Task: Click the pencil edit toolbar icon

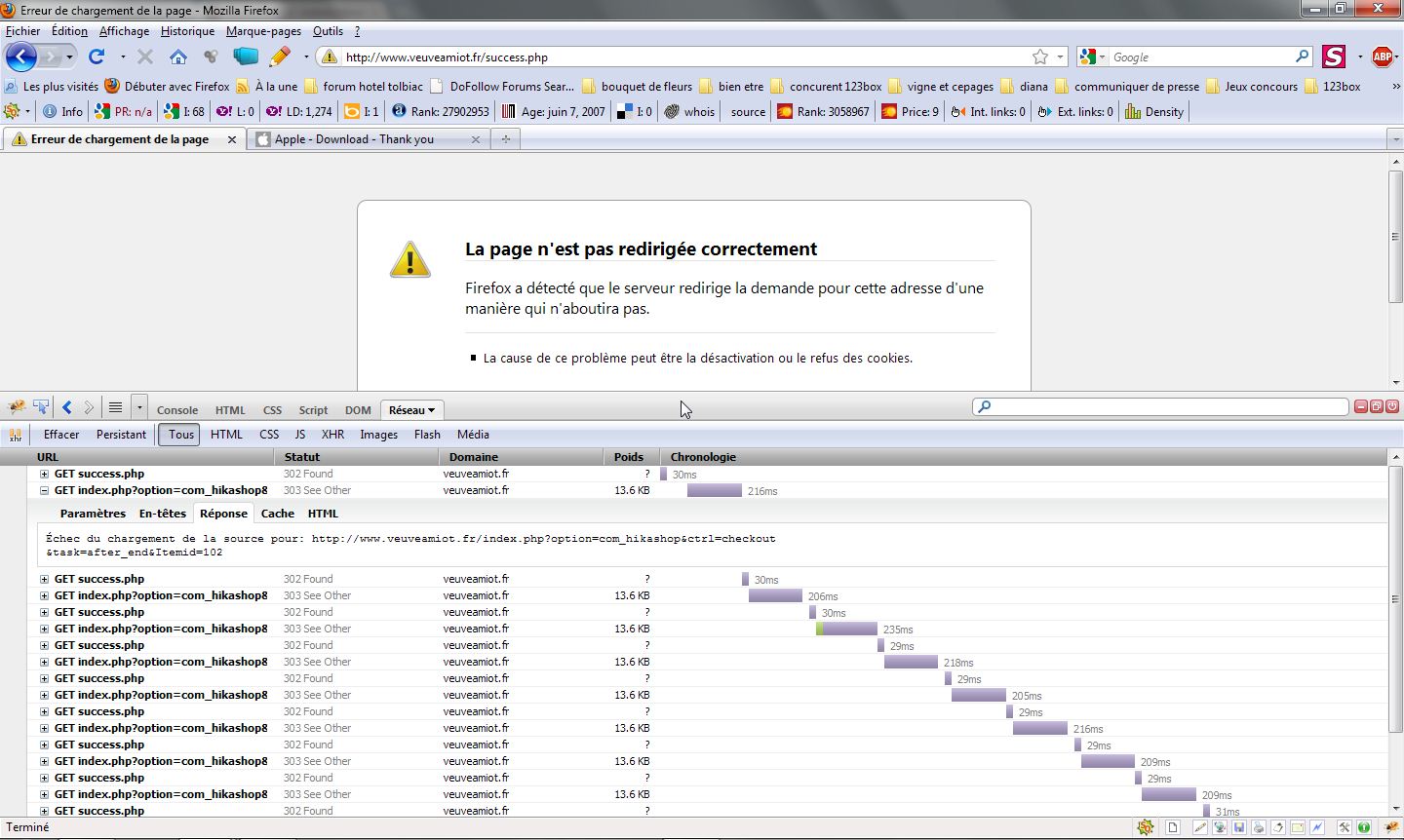Action: click(280, 57)
